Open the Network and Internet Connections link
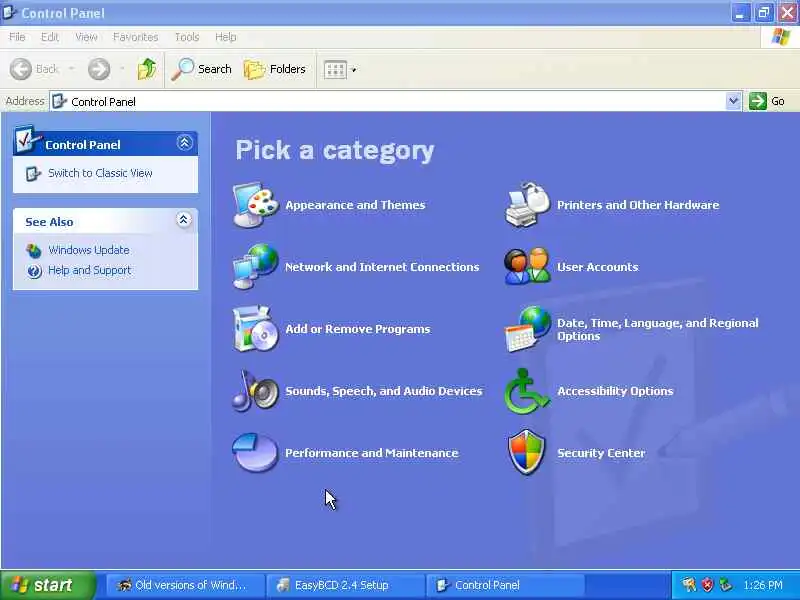 tap(382, 267)
